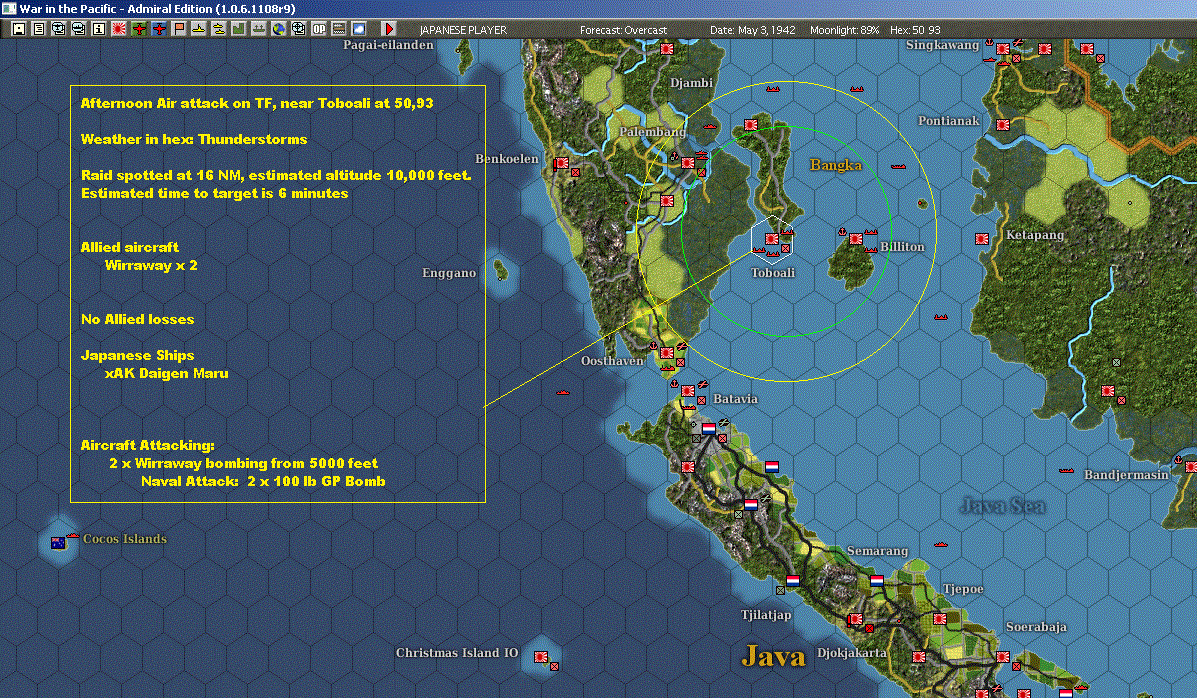The image size is (1197, 698).
Task: Select the Dutch flag near Semarang
Action: pos(876,580)
